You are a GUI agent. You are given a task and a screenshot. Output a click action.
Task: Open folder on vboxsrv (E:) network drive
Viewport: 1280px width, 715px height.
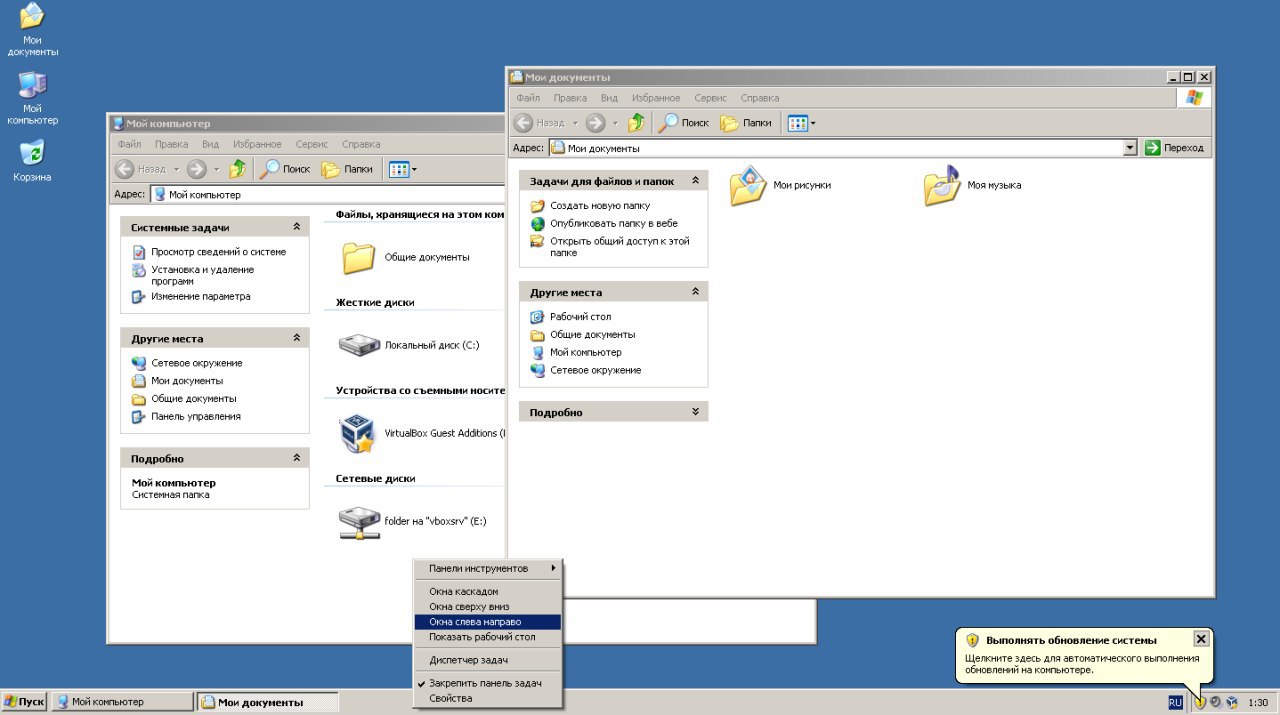pos(412,521)
